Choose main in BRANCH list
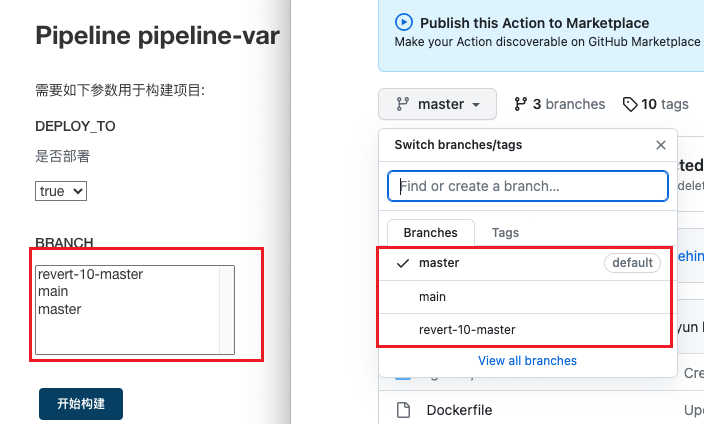The height and width of the screenshot is (424, 704). pyautogui.click(x=53, y=292)
